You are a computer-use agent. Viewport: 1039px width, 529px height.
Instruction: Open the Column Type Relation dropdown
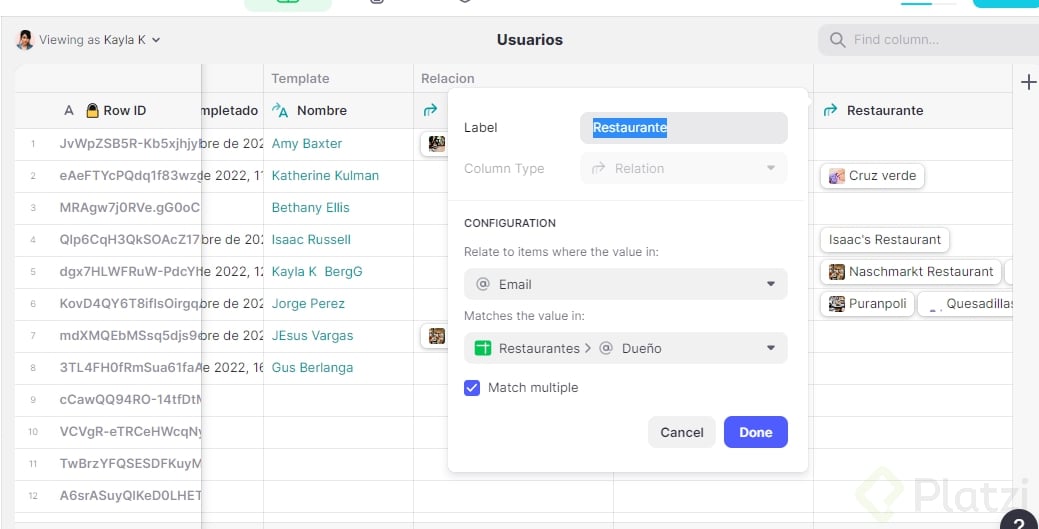pyautogui.click(x=683, y=169)
